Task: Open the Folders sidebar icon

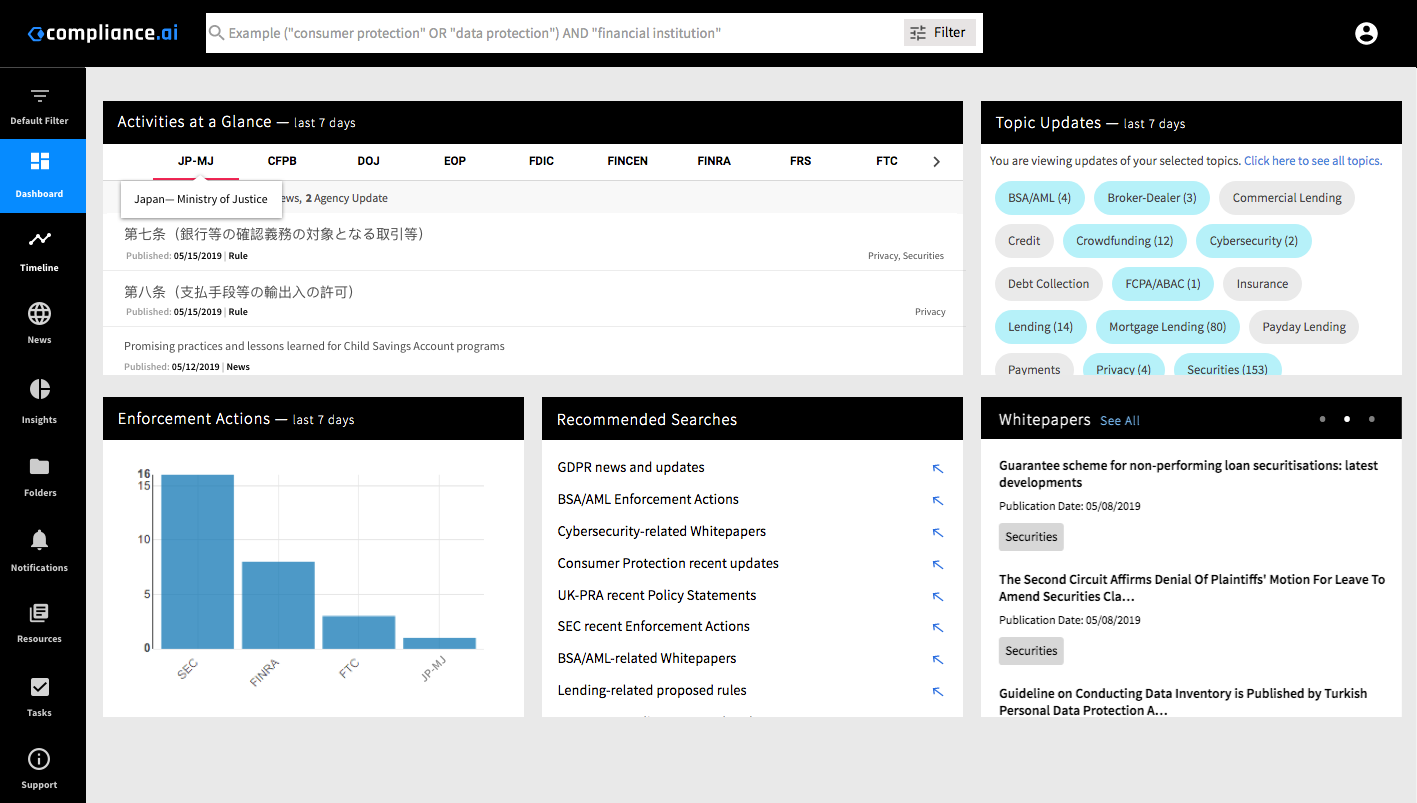Action: [x=39, y=466]
